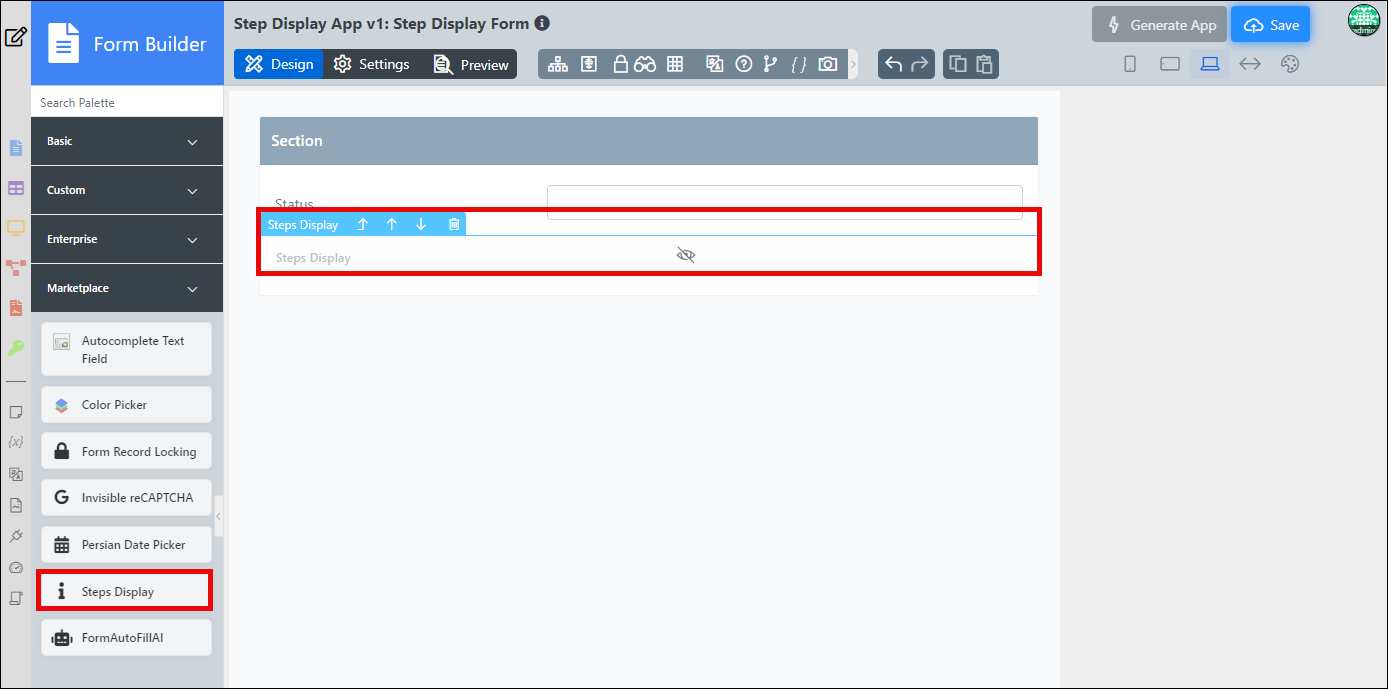This screenshot has height=689, width=1388.
Task: Click the camera screenshot toolbar icon
Action: (828, 64)
